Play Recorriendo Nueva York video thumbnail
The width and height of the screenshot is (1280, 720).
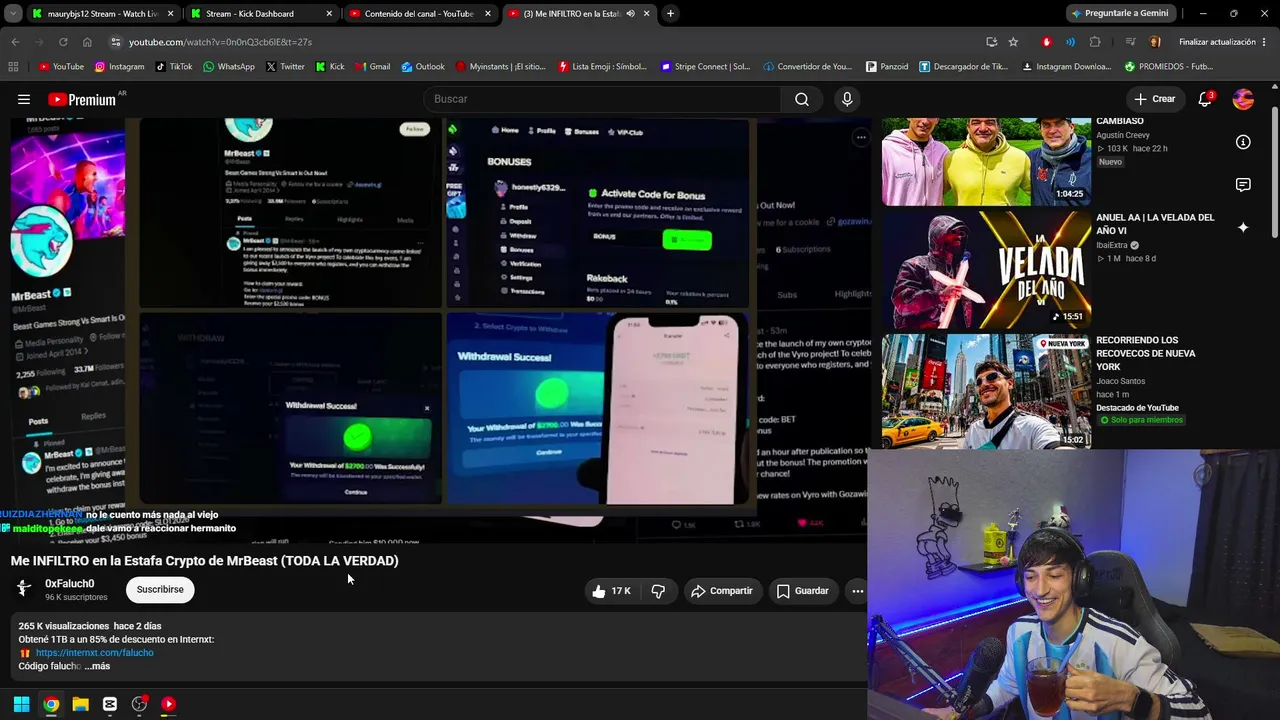[x=986, y=391]
